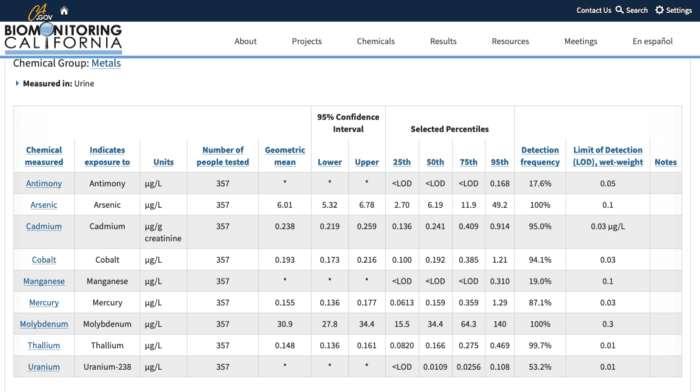This screenshot has width=700, height=392.
Task: Expand the Measured in disclosure triangle
Action: [x=17, y=83]
